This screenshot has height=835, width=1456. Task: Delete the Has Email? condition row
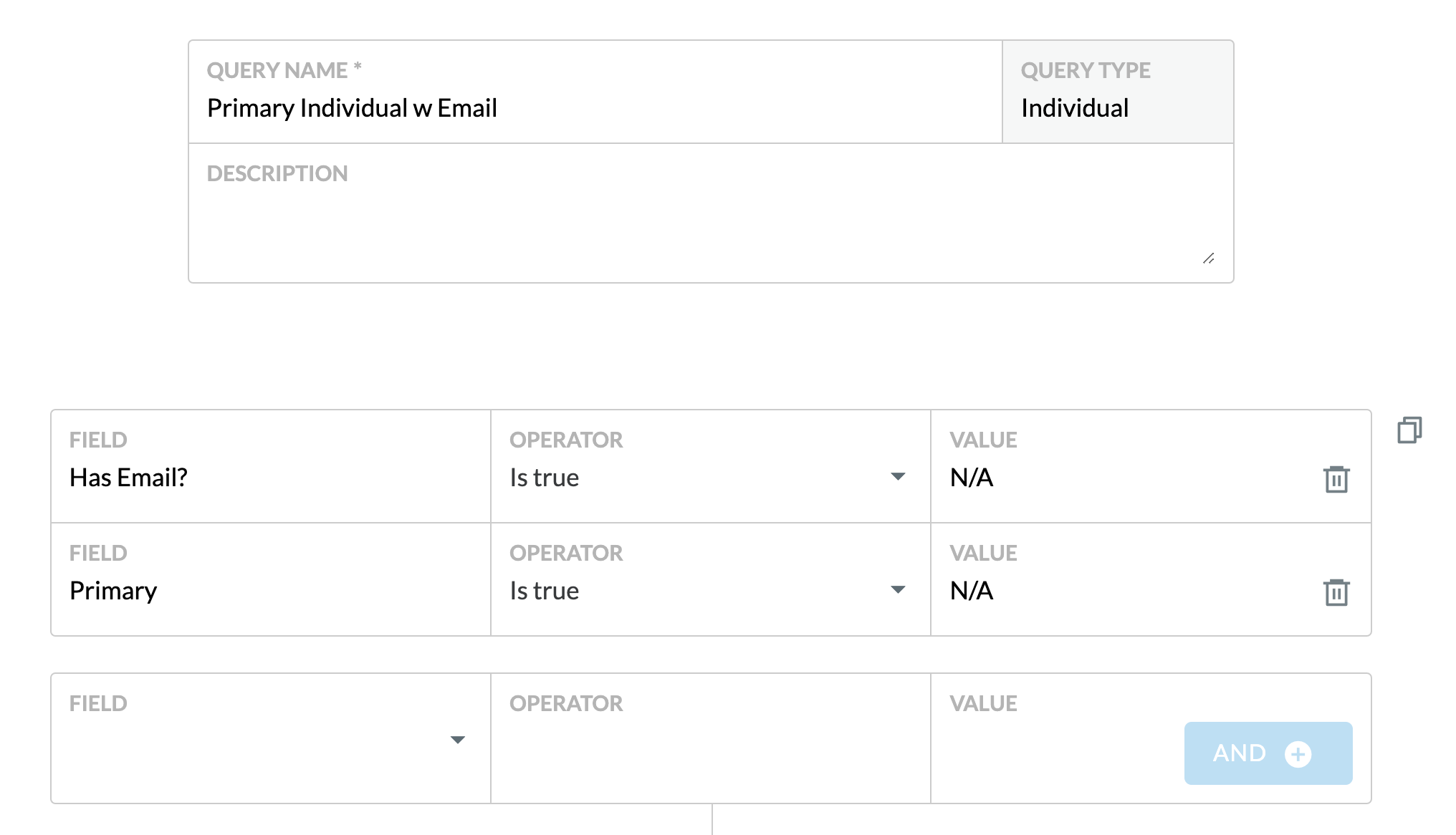pyautogui.click(x=1336, y=479)
